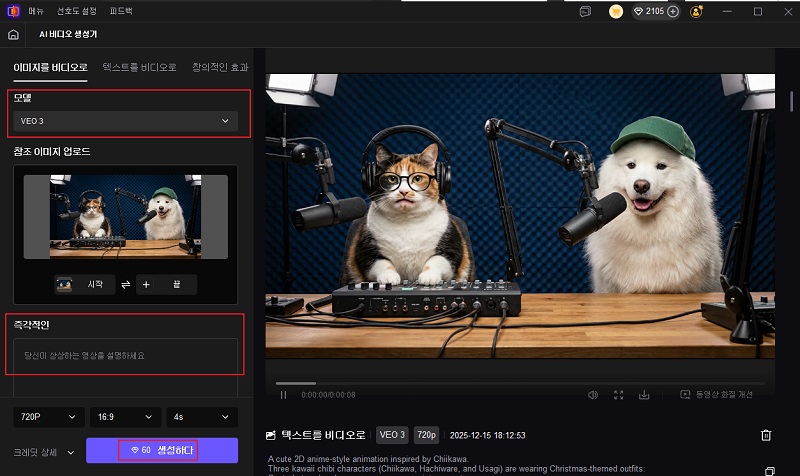
Task: Click the 0:00:00/0:00:08 time display
Action: point(328,395)
